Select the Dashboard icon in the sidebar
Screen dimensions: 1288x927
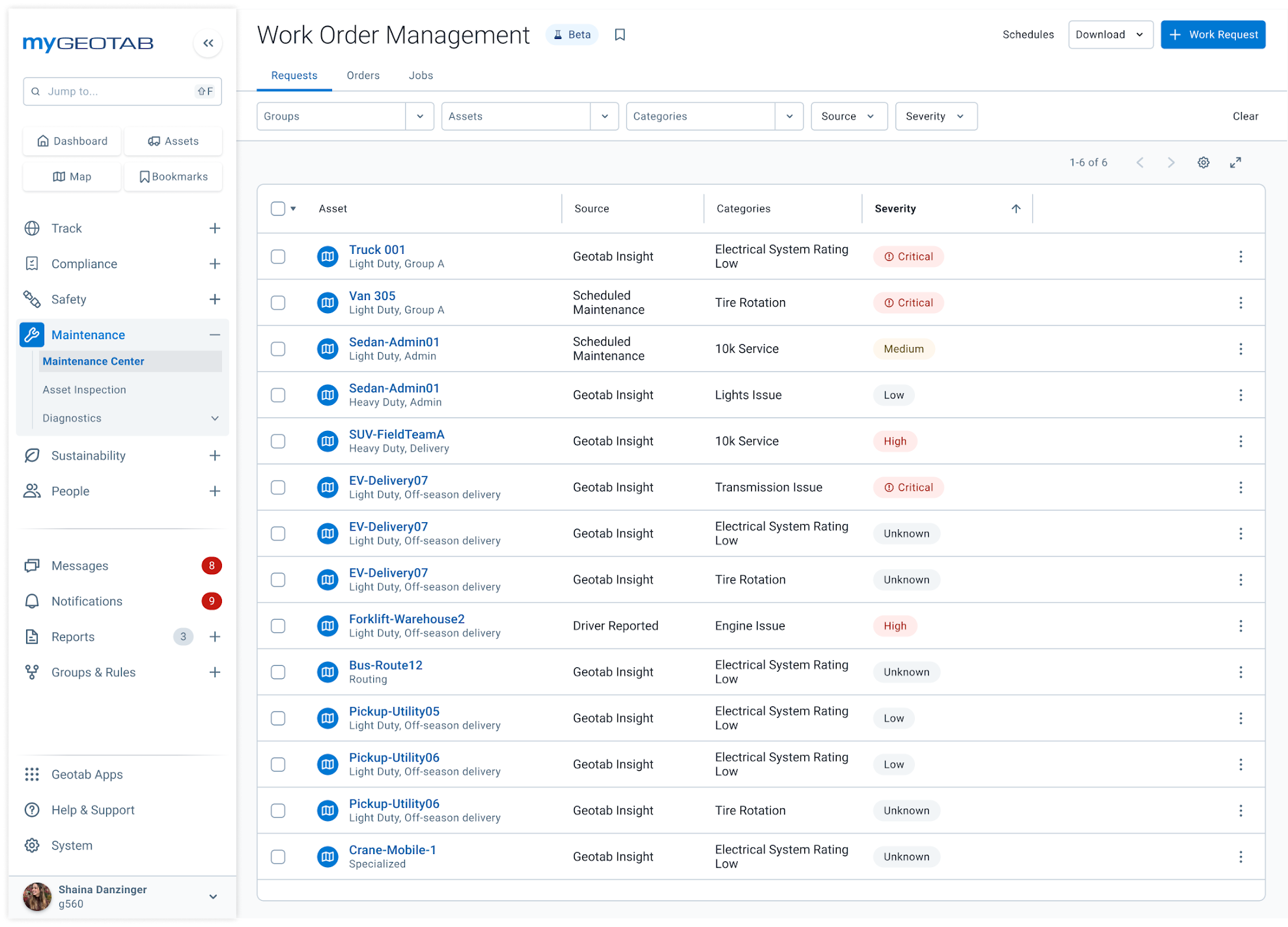(43, 141)
